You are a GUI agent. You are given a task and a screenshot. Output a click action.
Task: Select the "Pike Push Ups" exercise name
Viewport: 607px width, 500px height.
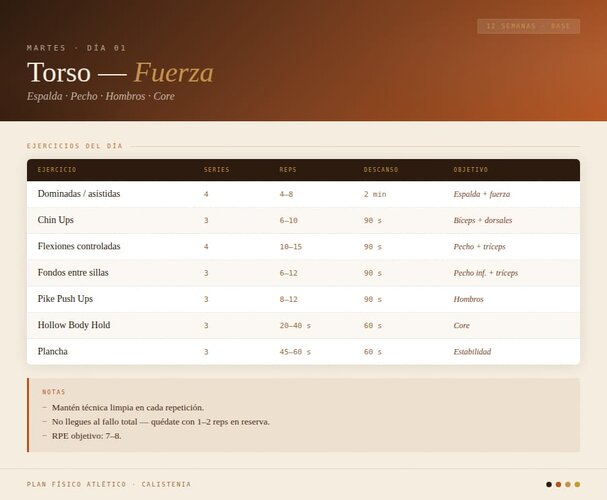(x=65, y=299)
